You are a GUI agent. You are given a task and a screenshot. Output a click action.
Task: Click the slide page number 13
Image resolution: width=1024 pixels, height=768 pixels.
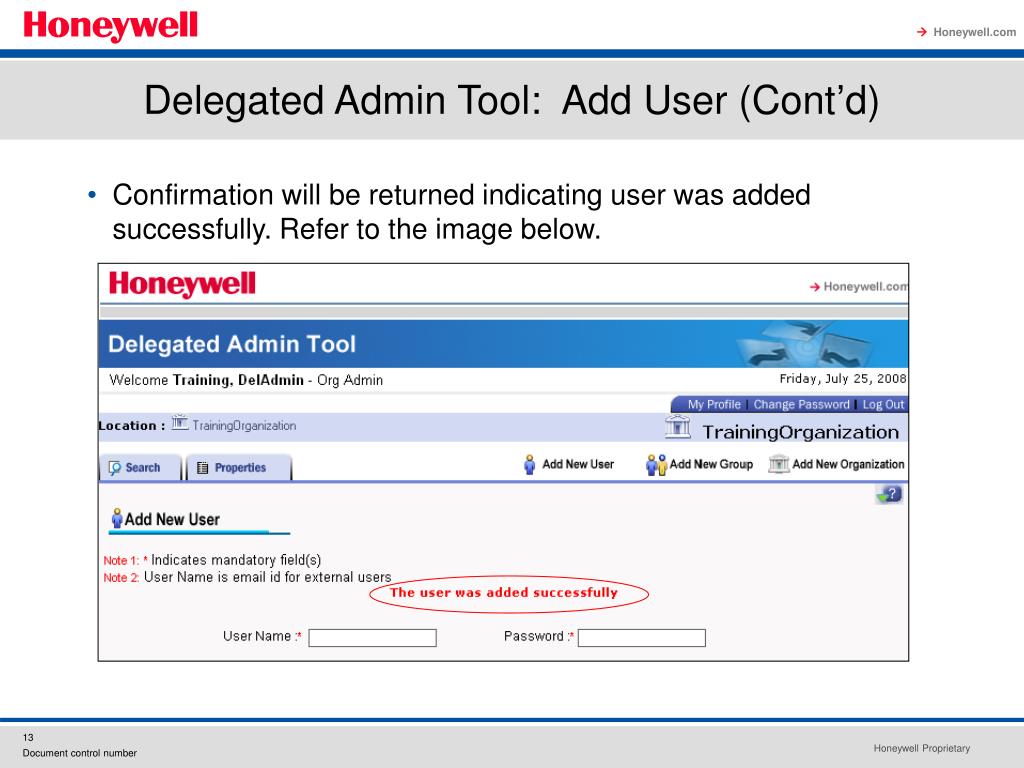tap(28, 737)
